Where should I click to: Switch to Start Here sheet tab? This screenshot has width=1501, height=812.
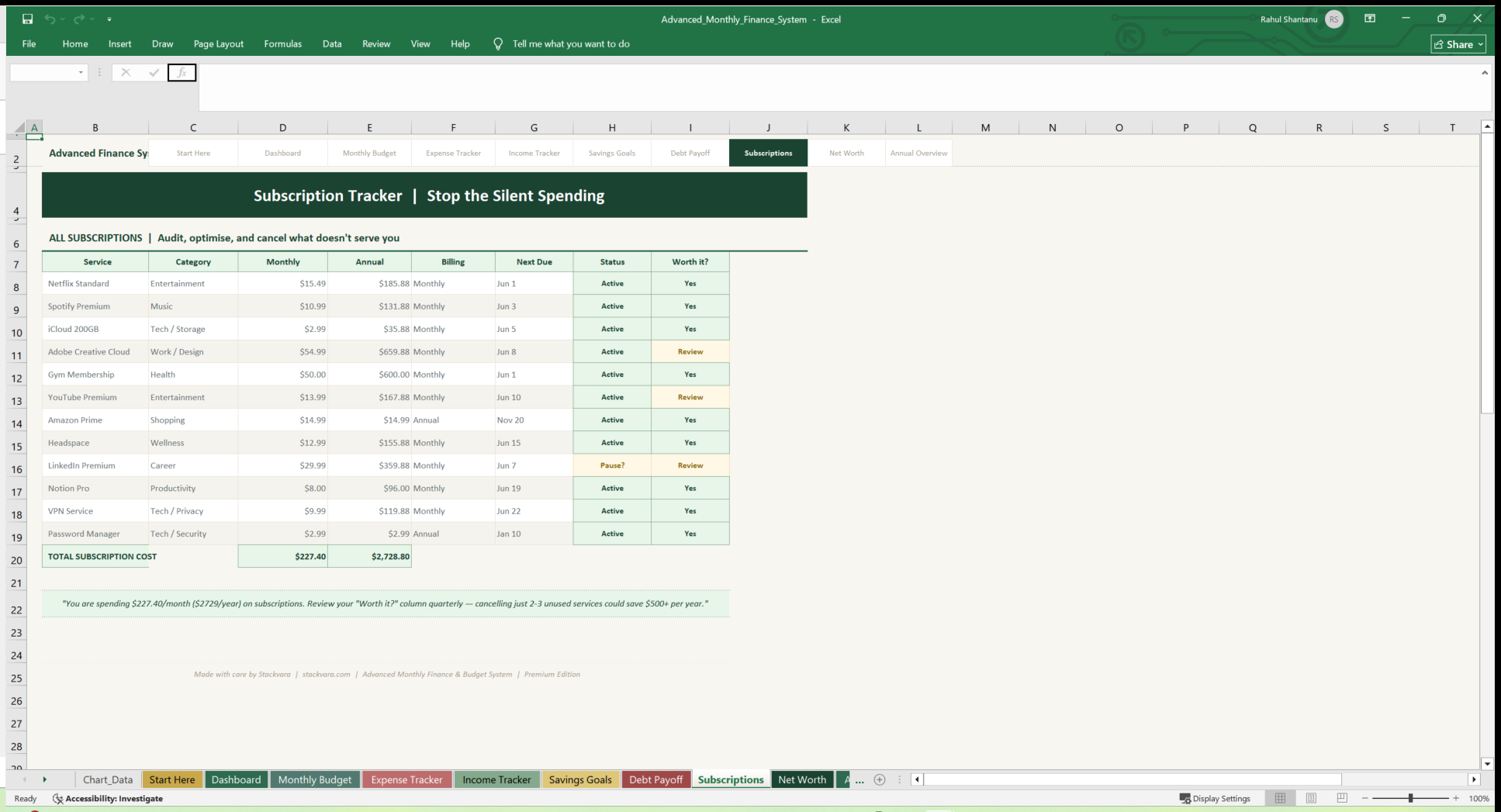tap(172, 779)
